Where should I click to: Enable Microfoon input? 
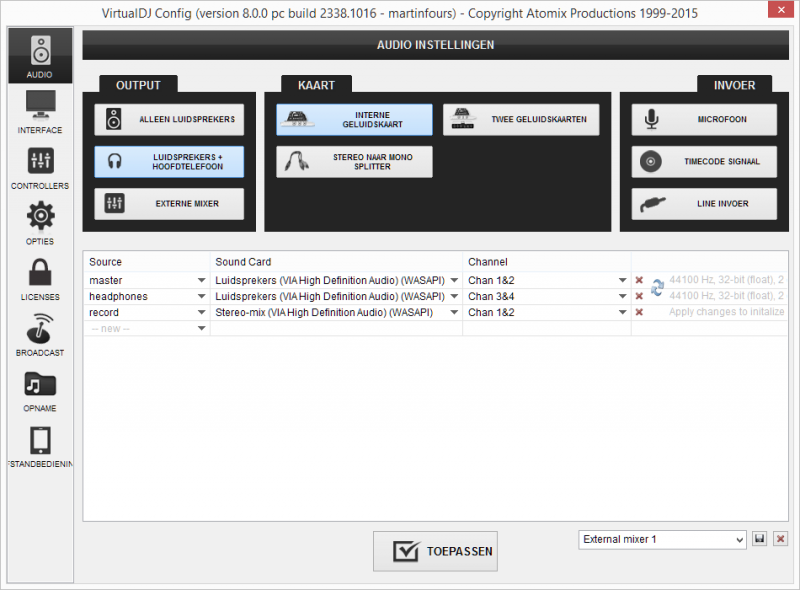[704, 119]
